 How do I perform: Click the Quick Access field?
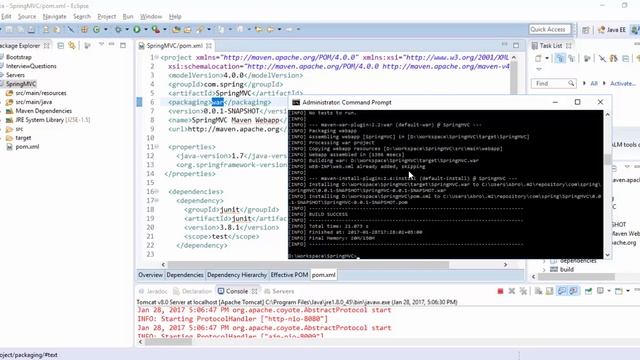tap(549, 29)
